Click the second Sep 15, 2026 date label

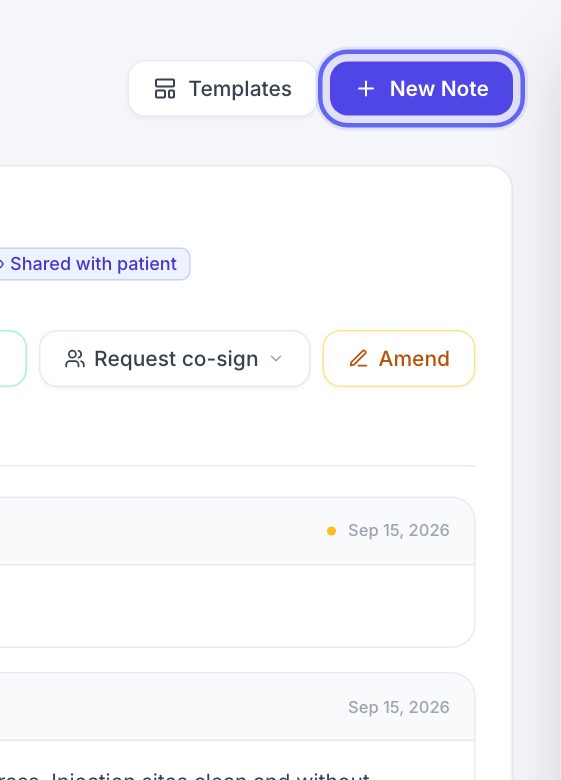[x=398, y=707]
